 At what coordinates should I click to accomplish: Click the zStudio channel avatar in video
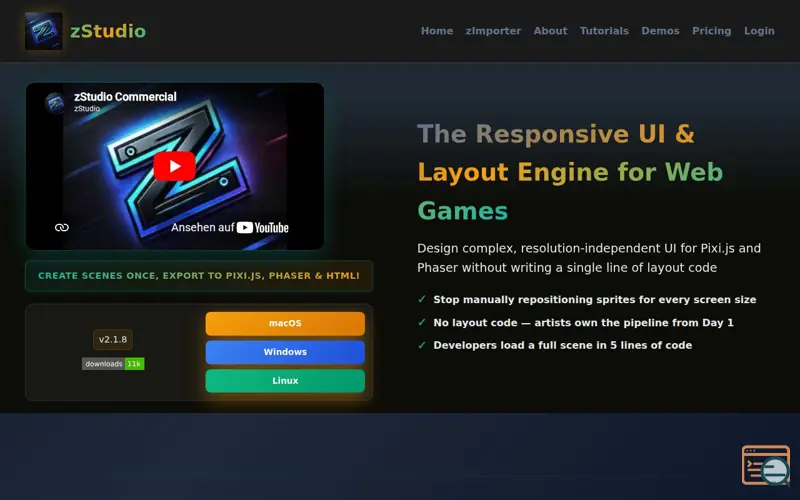coord(54,103)
